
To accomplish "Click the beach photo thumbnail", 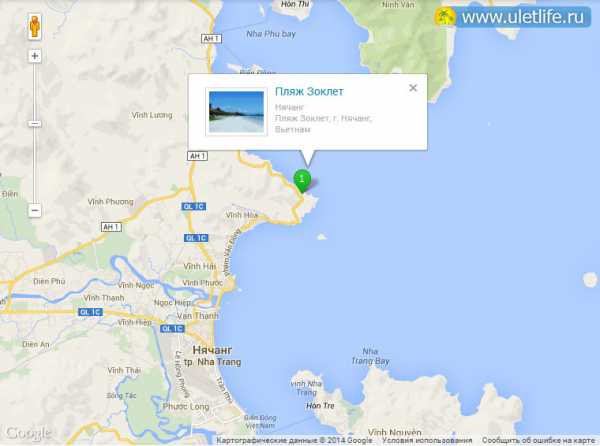I will click(236, 112).
